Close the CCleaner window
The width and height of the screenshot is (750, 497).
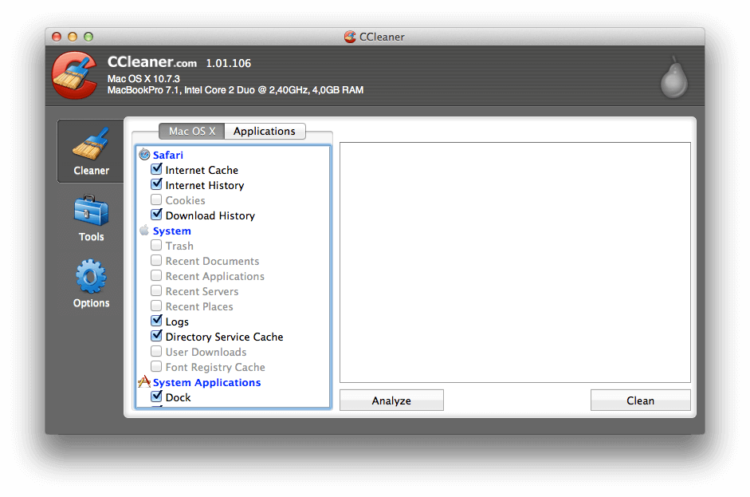[56, 37]
